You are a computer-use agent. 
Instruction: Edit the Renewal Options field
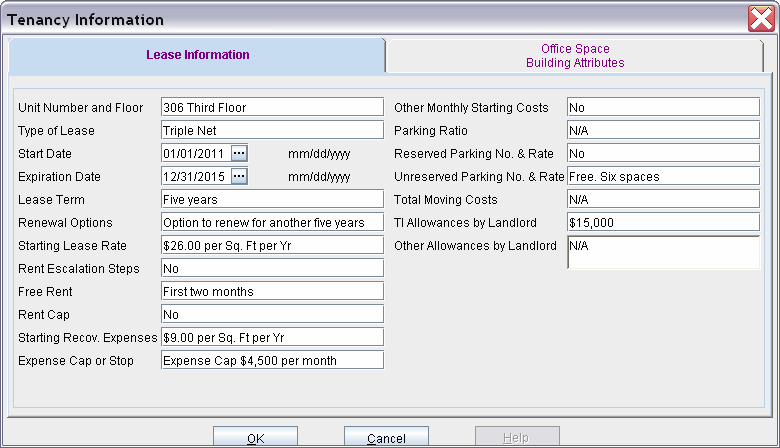point(273,222)
